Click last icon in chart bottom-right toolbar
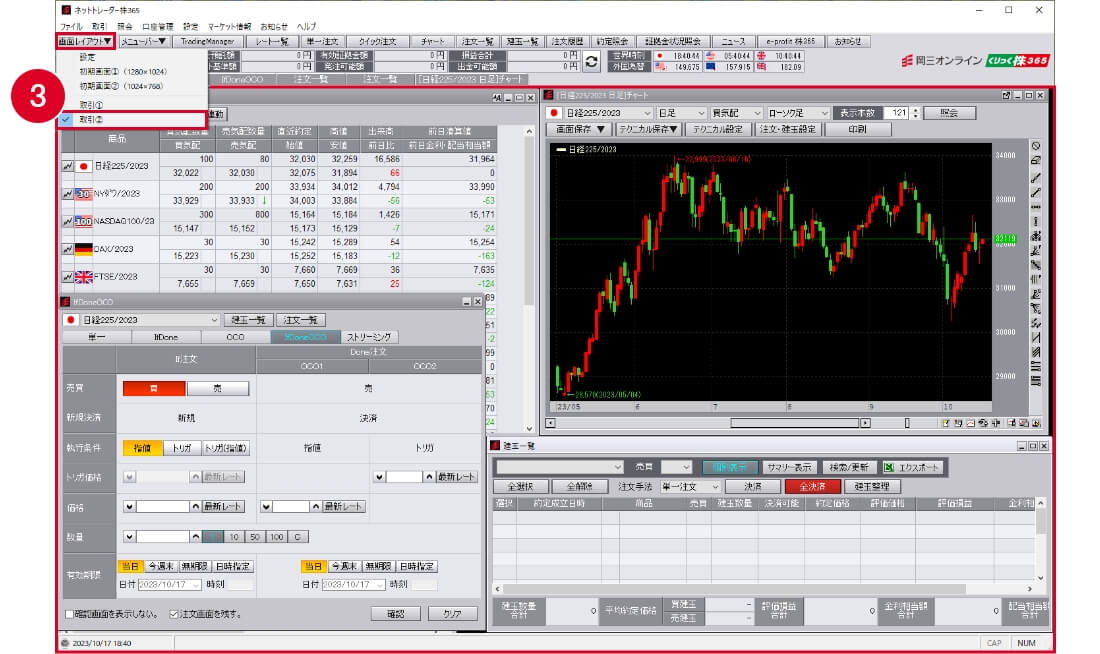The width and height of the screenshot is (1100, 654). (1036, 423)
